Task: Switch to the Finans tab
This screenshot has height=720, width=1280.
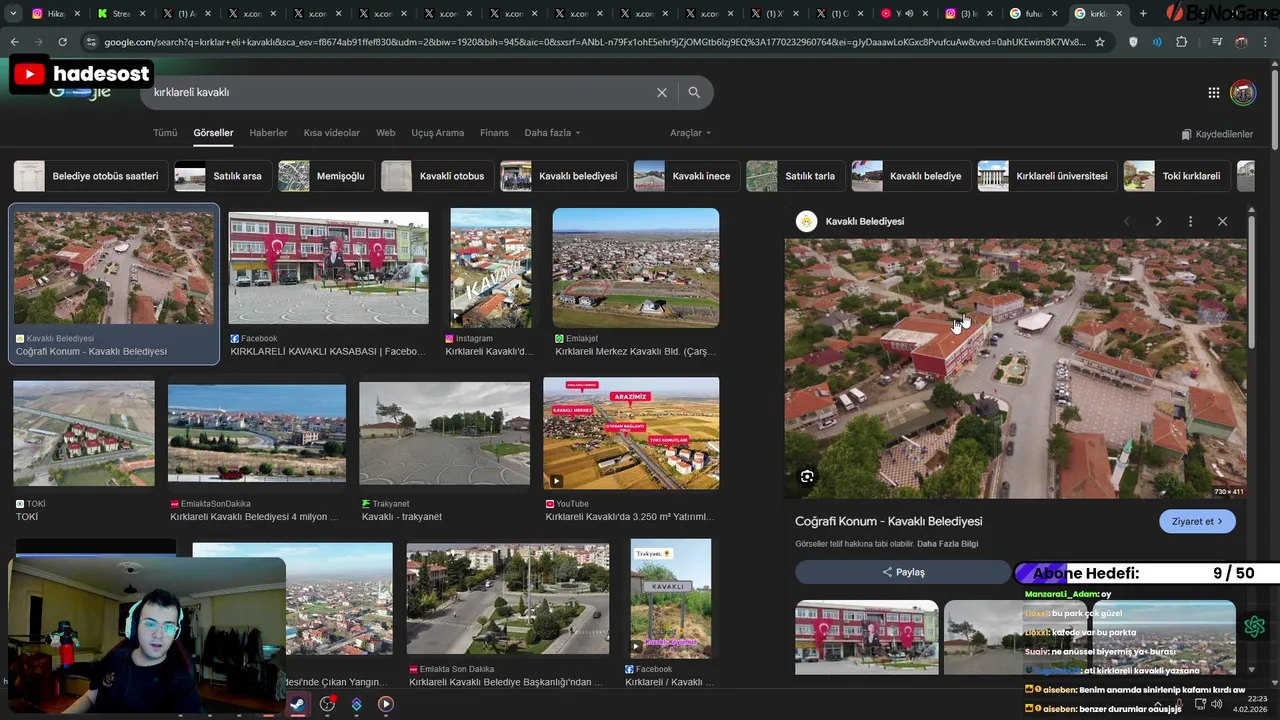Action: [494, 133]
